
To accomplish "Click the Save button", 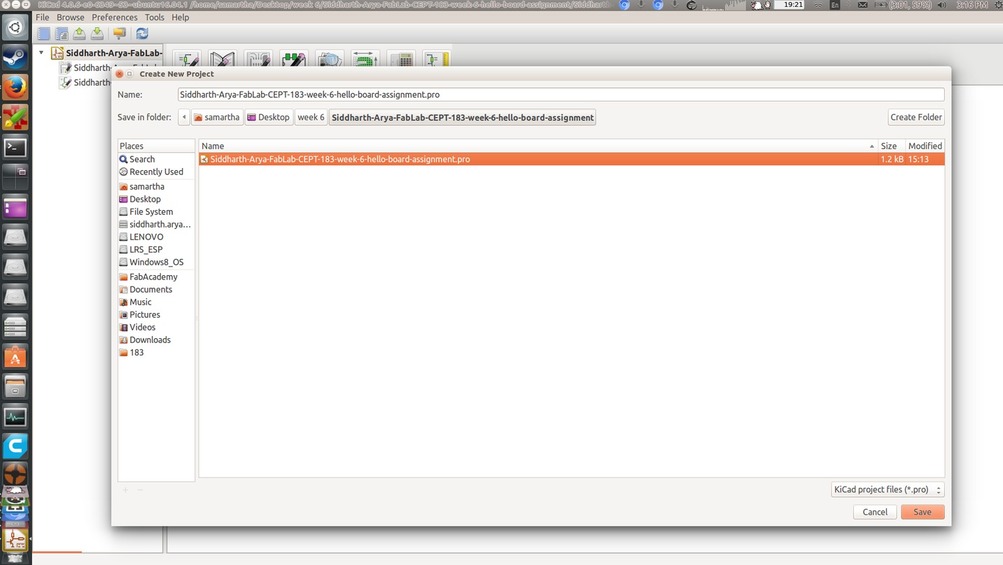I will click(x=922, y=512).
